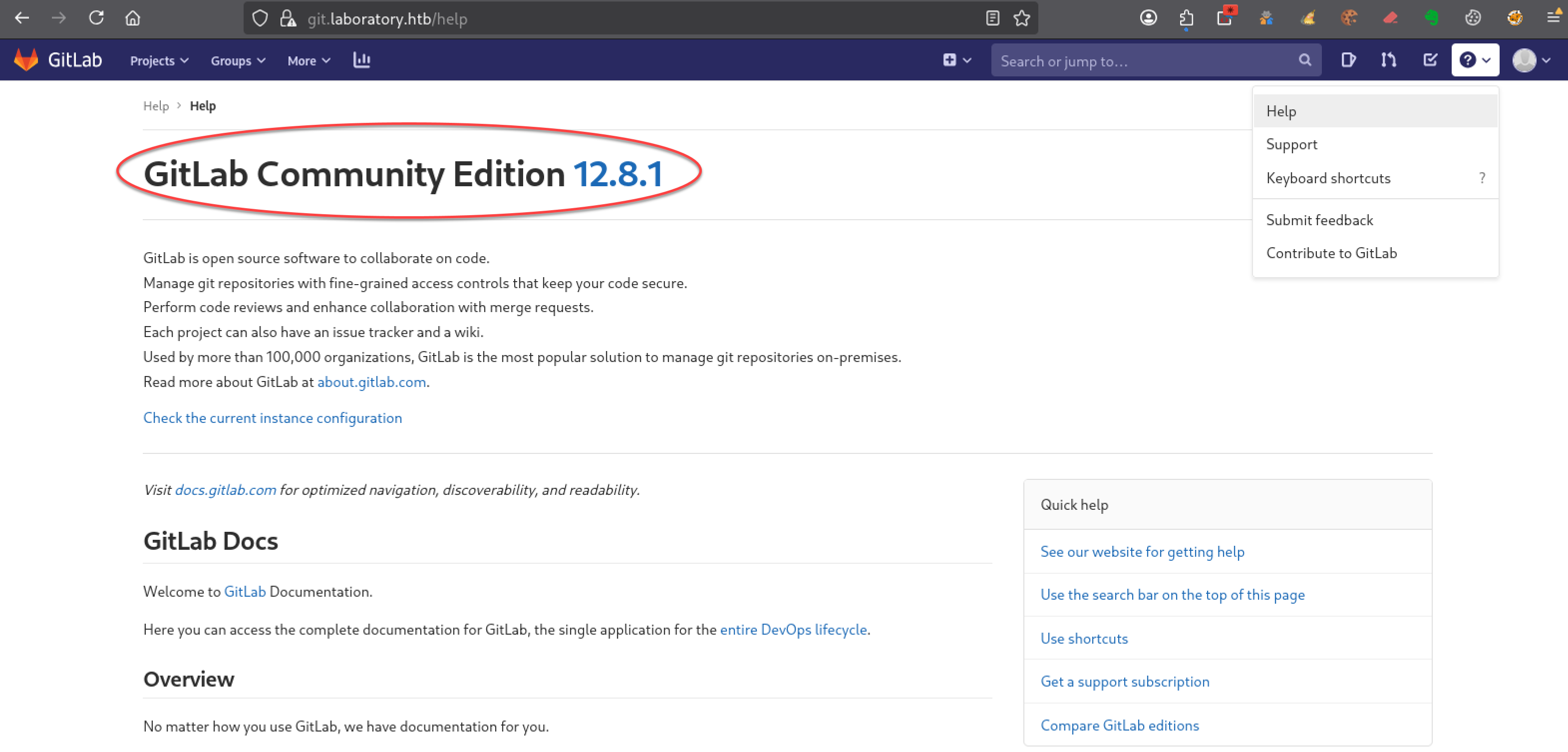This screenshot has width=1568, height=752.
Task: Expand the Projects dropdown
Action: (x=159, y=60)
